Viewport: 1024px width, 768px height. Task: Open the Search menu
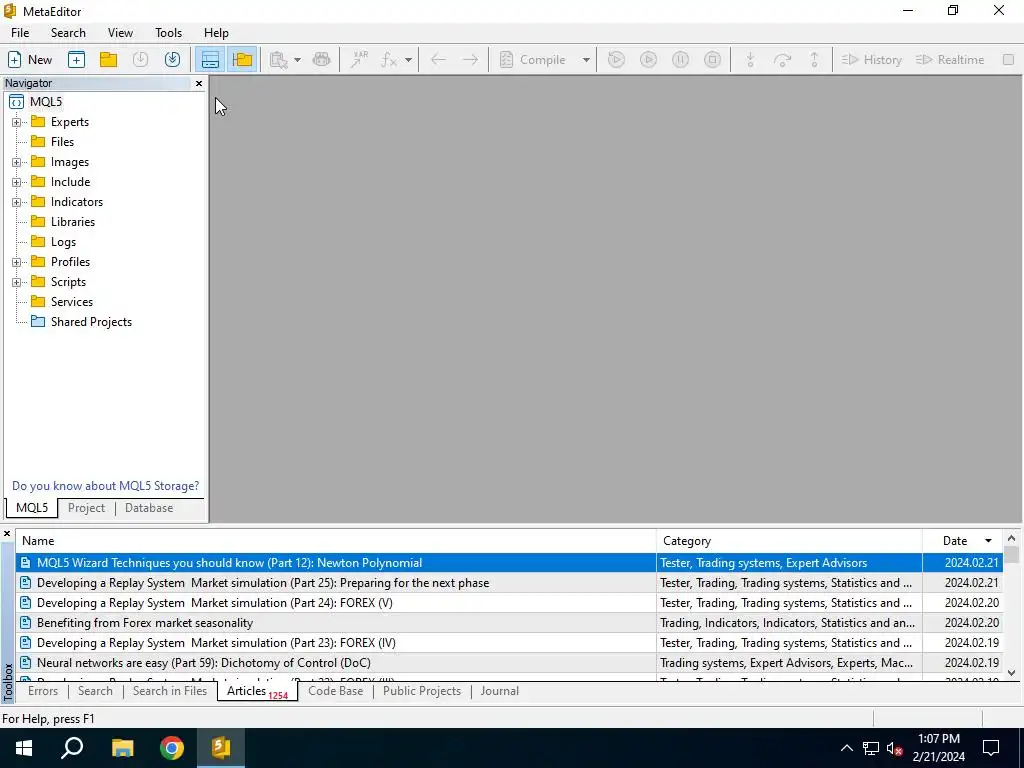(69, 33)
